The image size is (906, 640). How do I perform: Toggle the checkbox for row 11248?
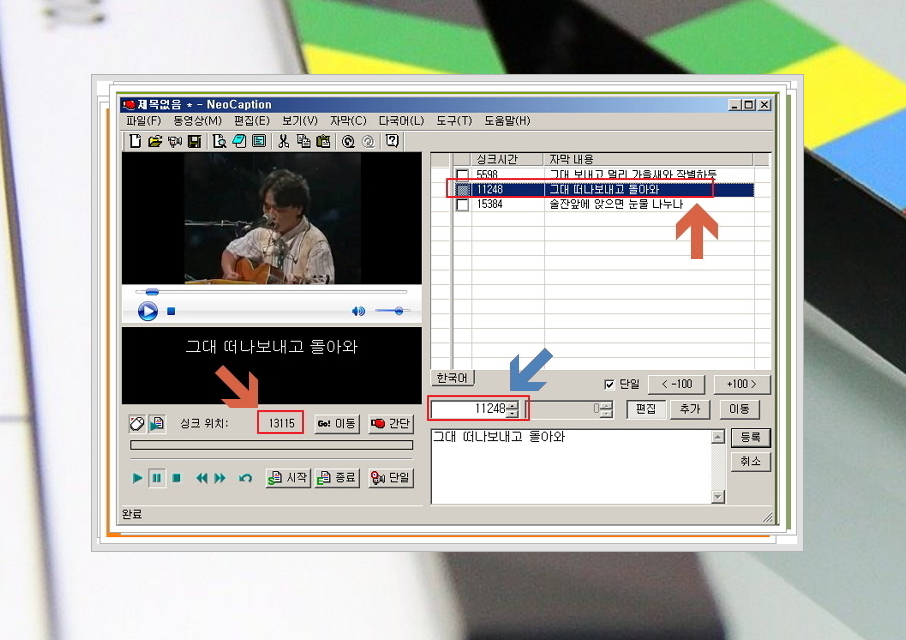coord(462,189)
